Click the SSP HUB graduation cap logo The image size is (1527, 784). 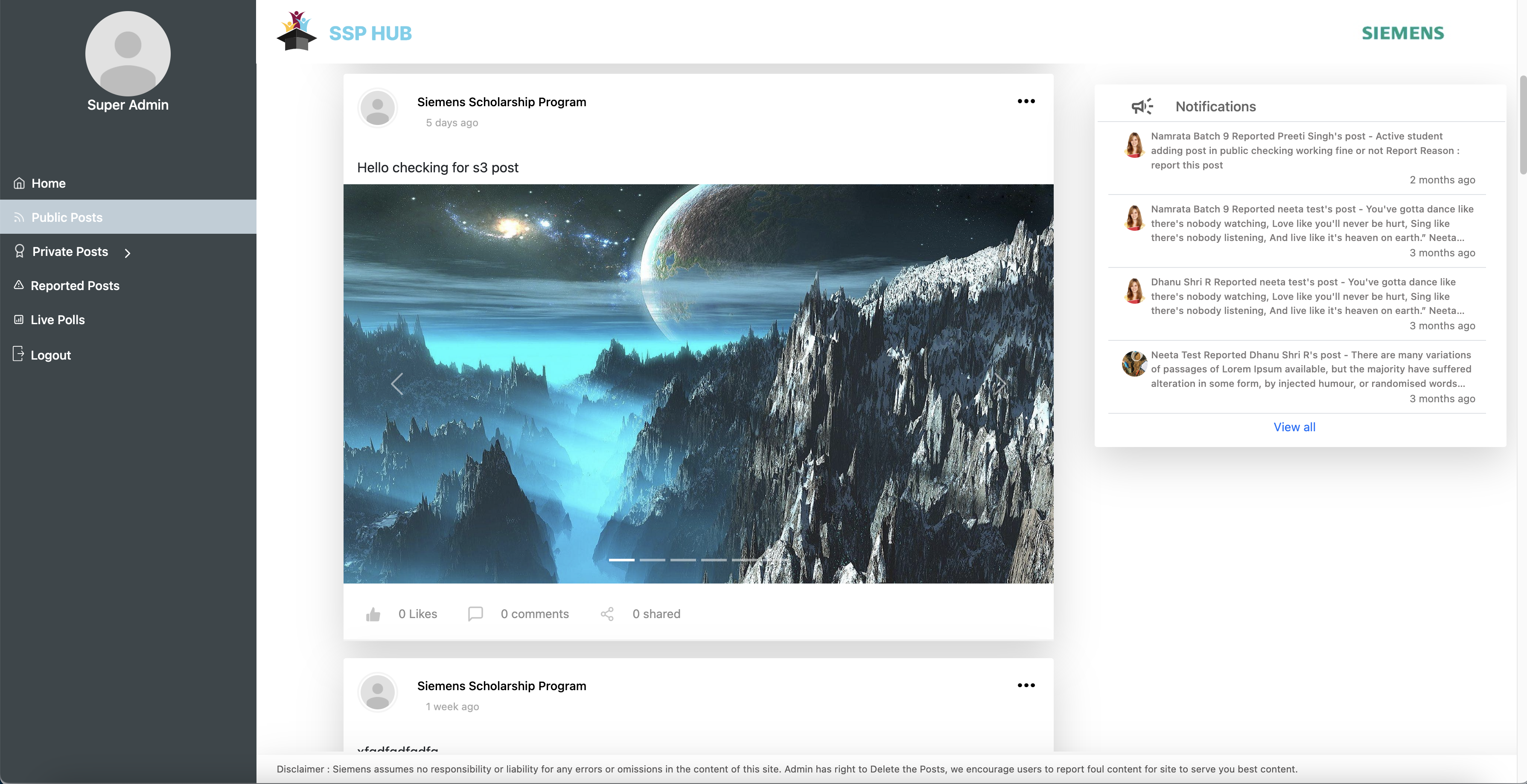(x=296, y=32)
